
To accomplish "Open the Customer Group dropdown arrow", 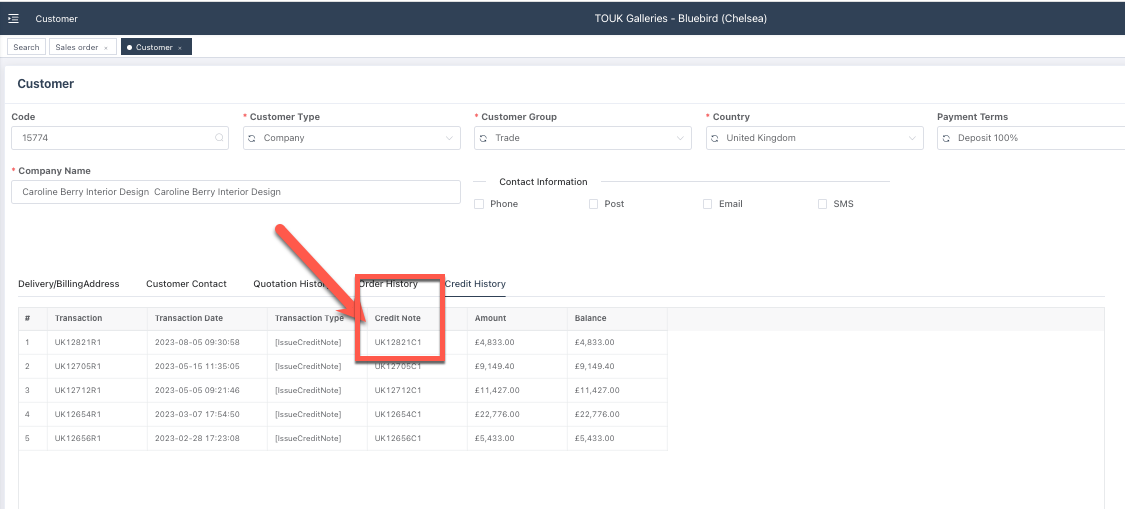I will [680, 138].
